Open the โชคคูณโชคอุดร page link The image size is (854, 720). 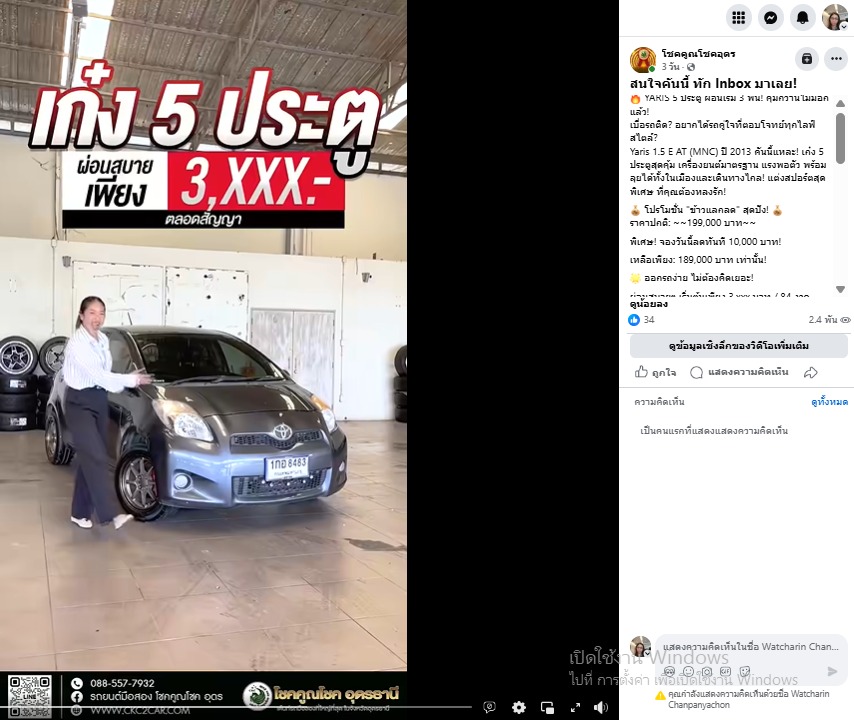pyautogui.click(x=698, y=53)
